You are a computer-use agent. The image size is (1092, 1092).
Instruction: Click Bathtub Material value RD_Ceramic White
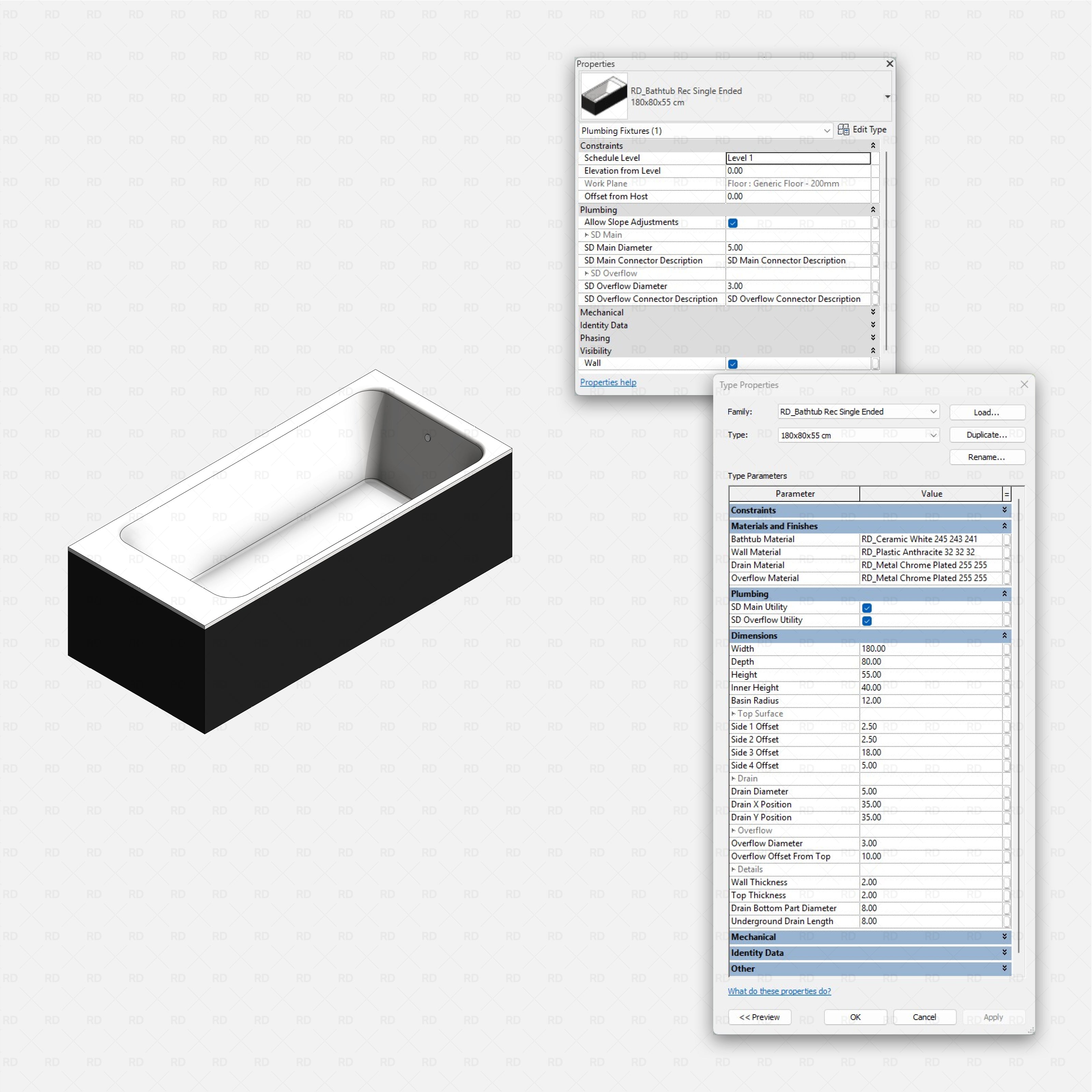click(x=930, y=539)
